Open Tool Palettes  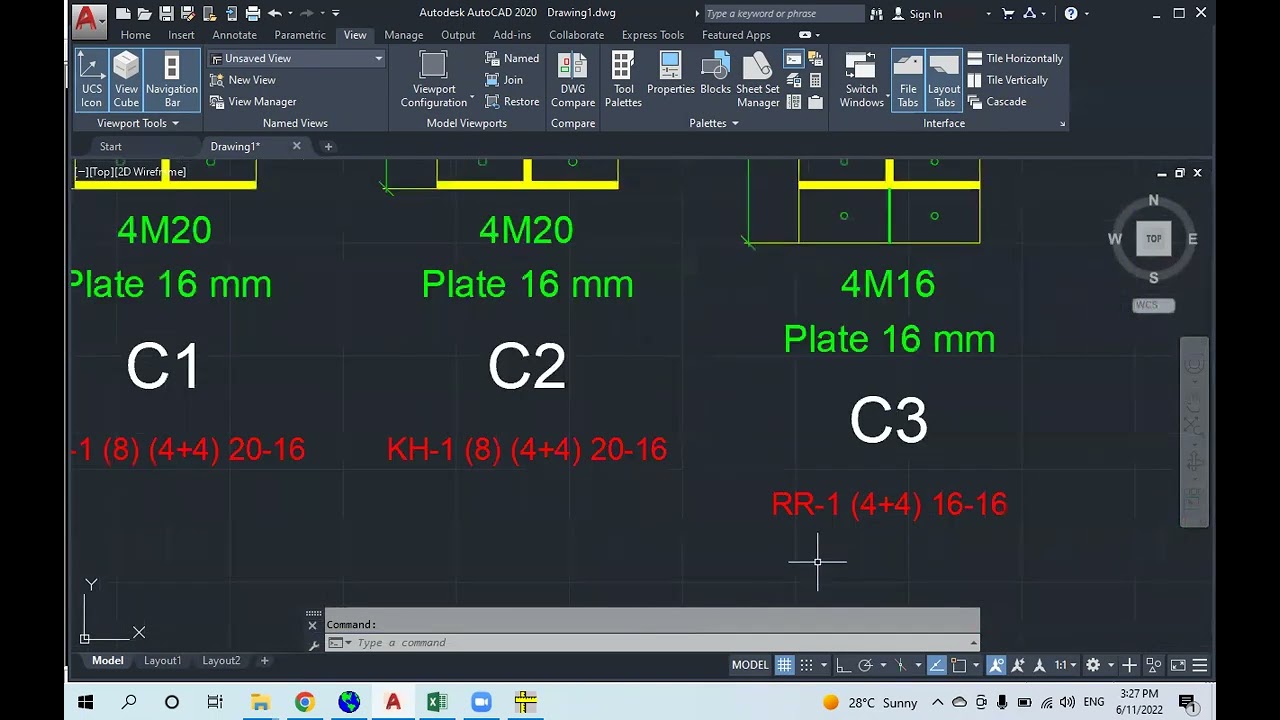tap(623, 80)
